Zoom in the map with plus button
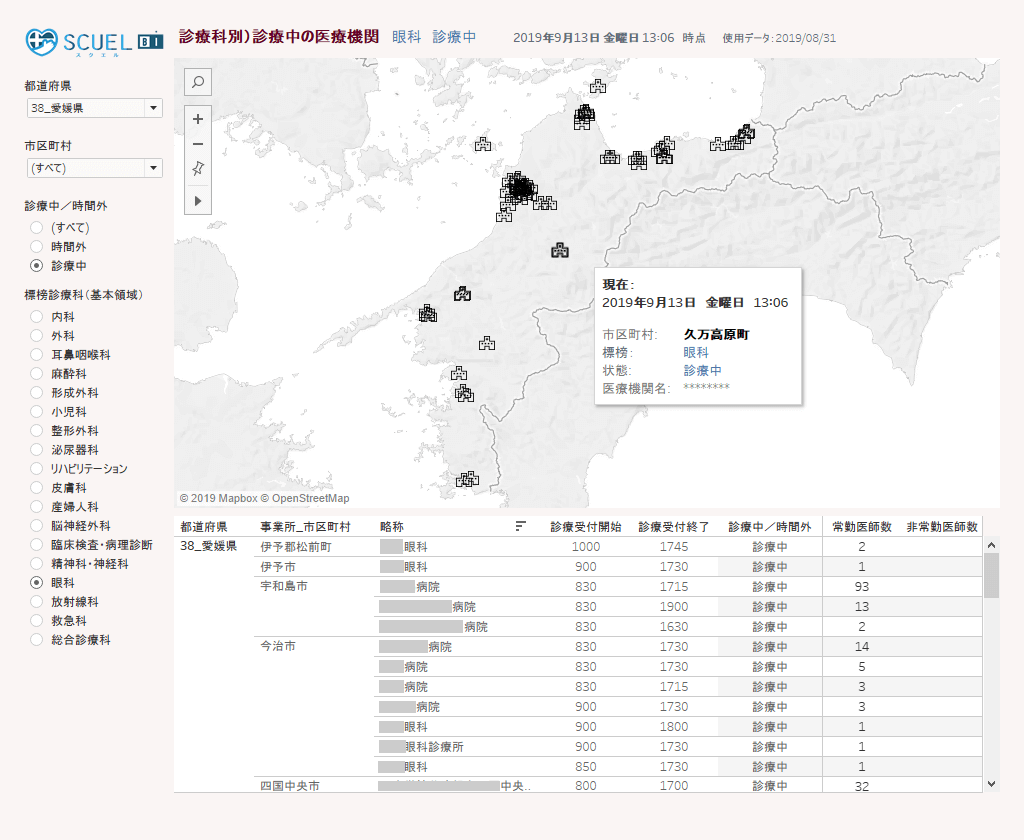1024x840 pixels. coord(198,119)
